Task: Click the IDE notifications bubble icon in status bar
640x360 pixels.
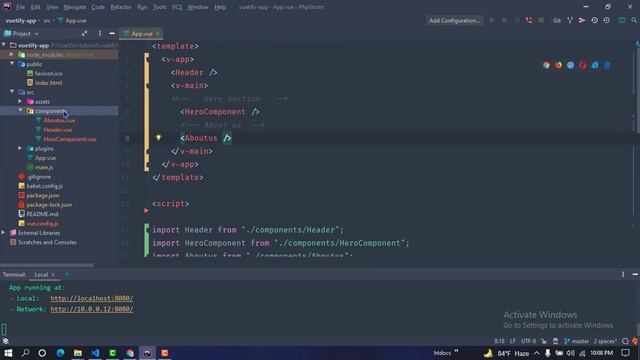Action: (x=625, y=341)
